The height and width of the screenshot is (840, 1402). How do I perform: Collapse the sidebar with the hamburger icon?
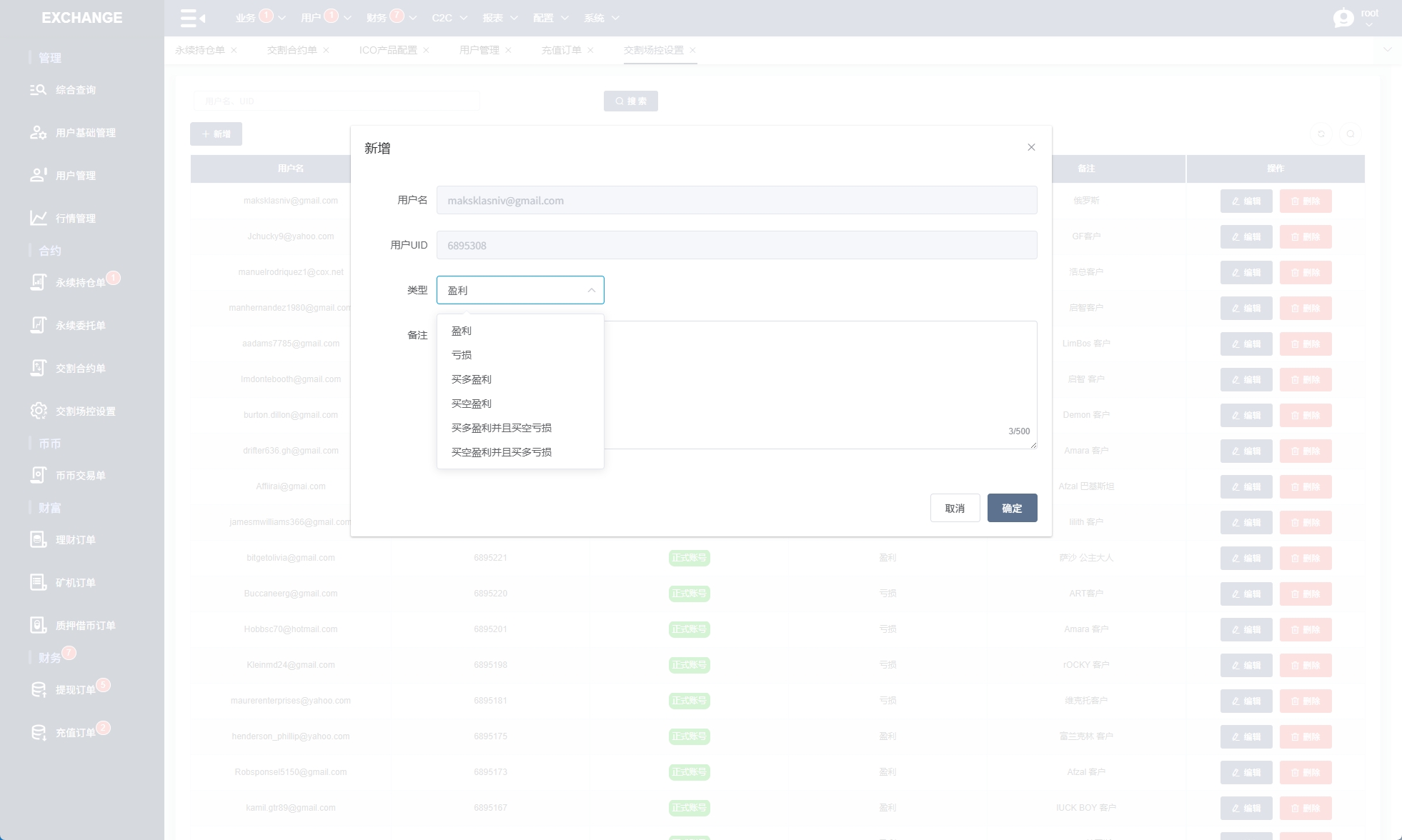tap(192, 18)
